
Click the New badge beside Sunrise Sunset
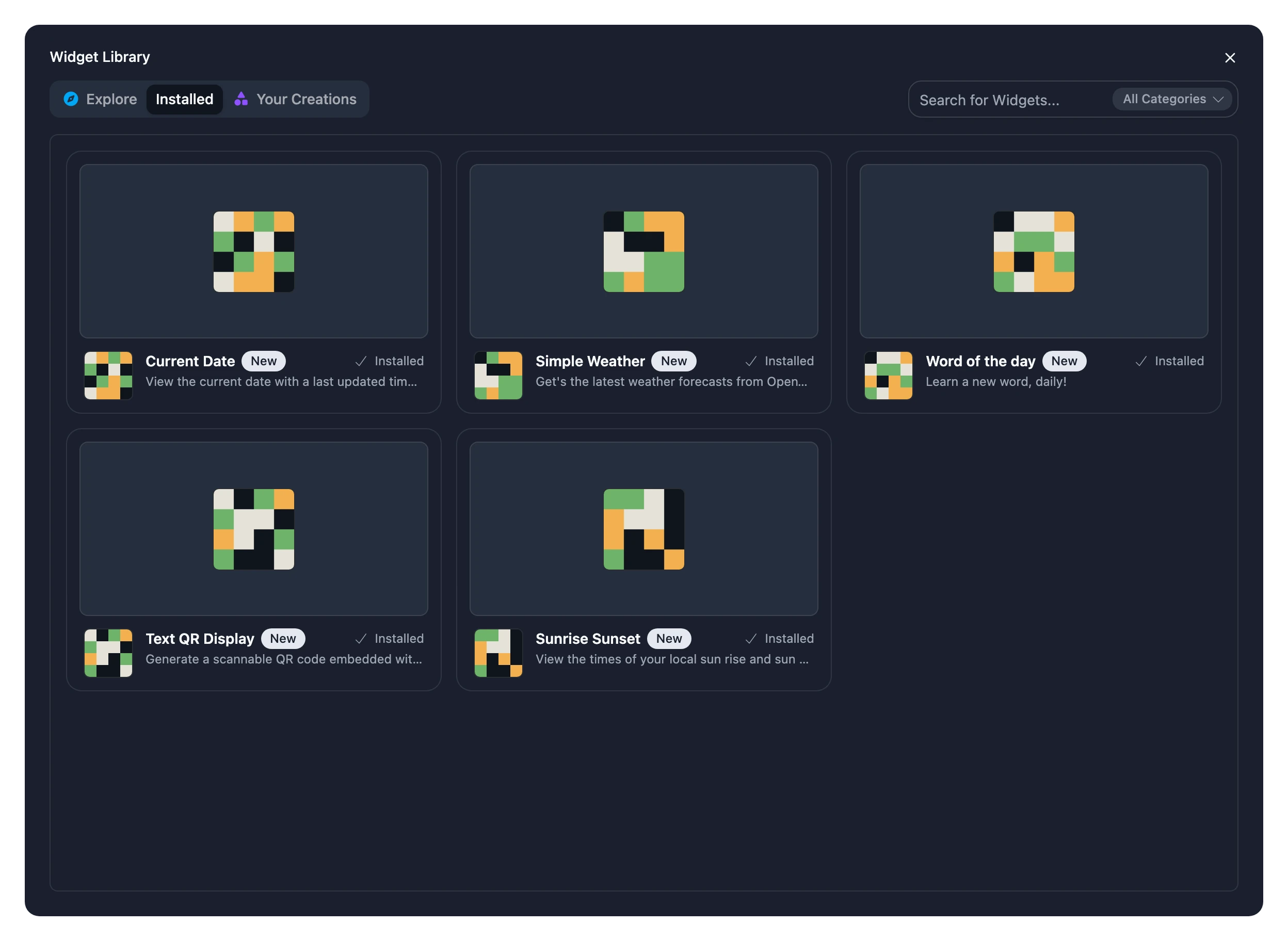[x=669, y=639]
